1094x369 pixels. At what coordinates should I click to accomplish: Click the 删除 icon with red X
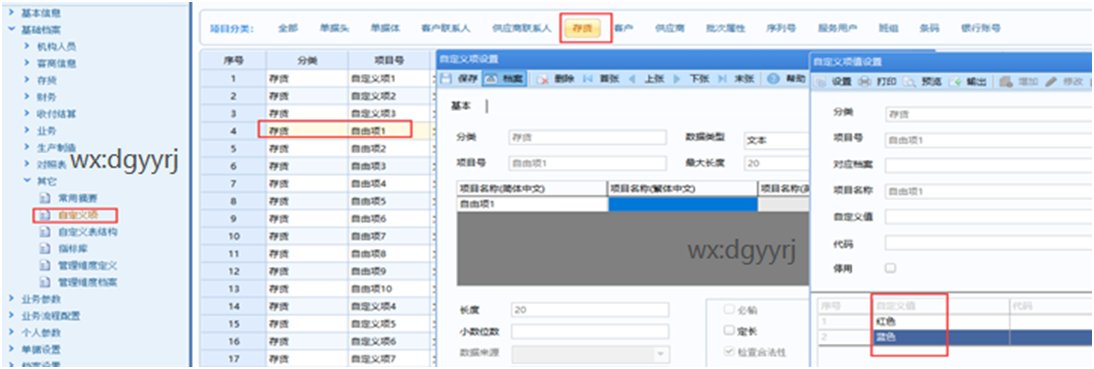543,79
